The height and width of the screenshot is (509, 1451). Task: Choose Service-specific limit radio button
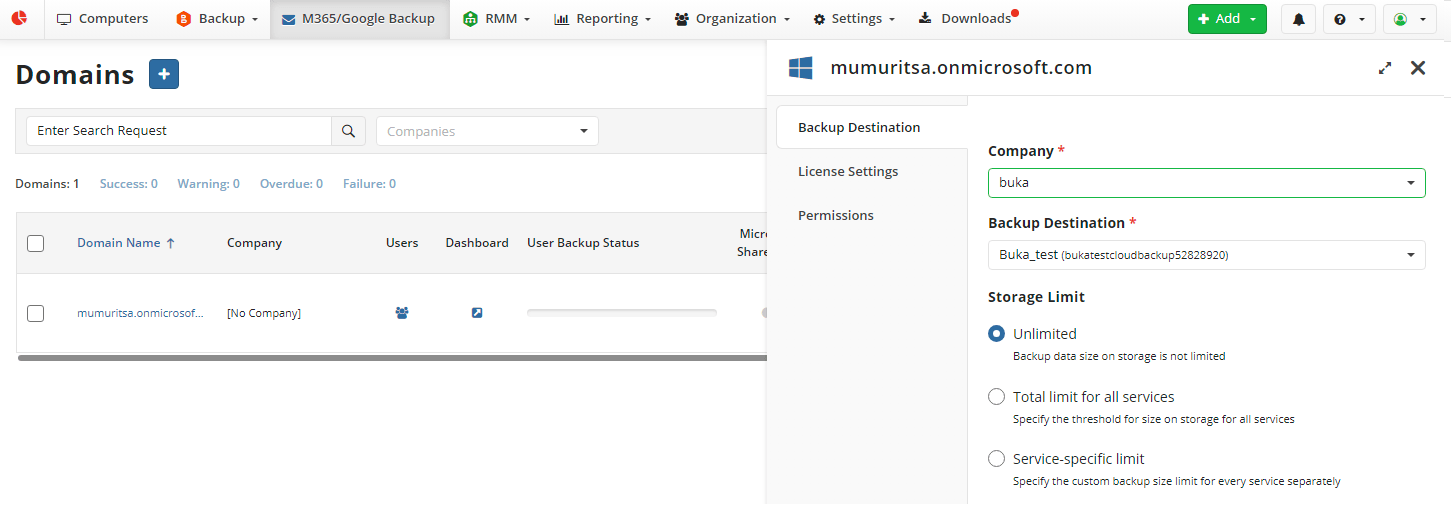pos(996,459)
